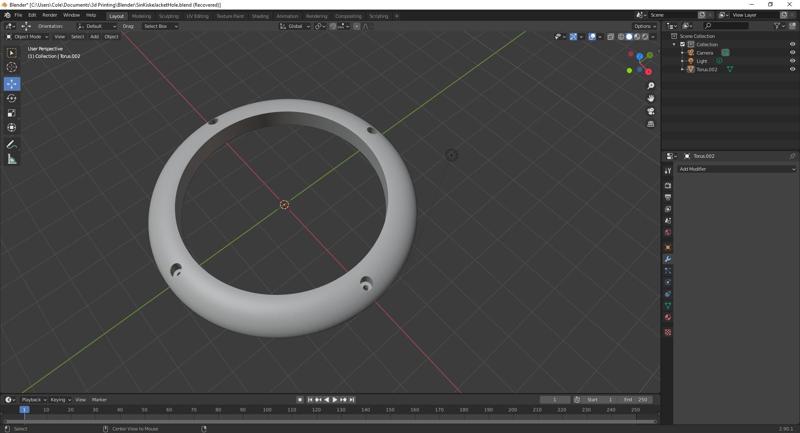
Task: Open the Render menu
Action: click(x=49, y=15)
